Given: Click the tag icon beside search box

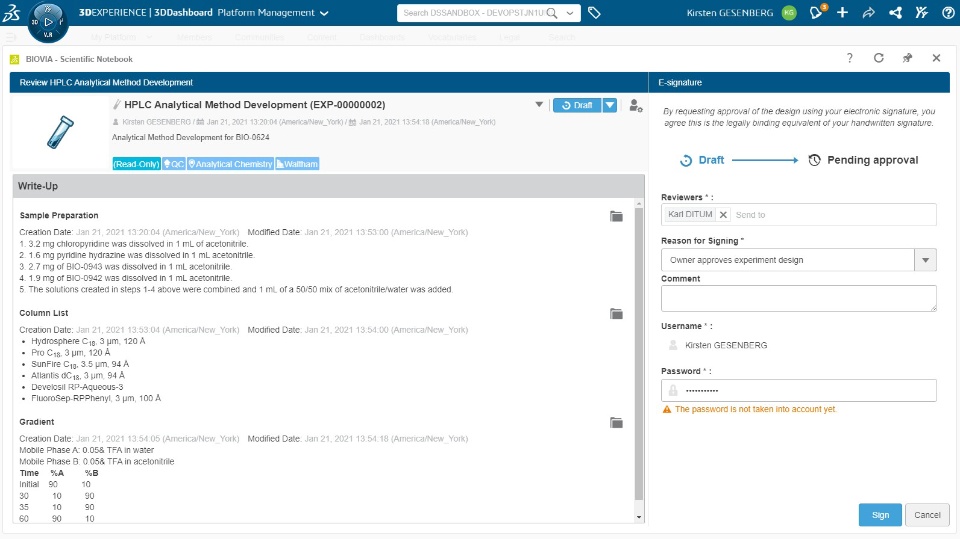Looking at the screenshot, I should click(x=594, y=13).
